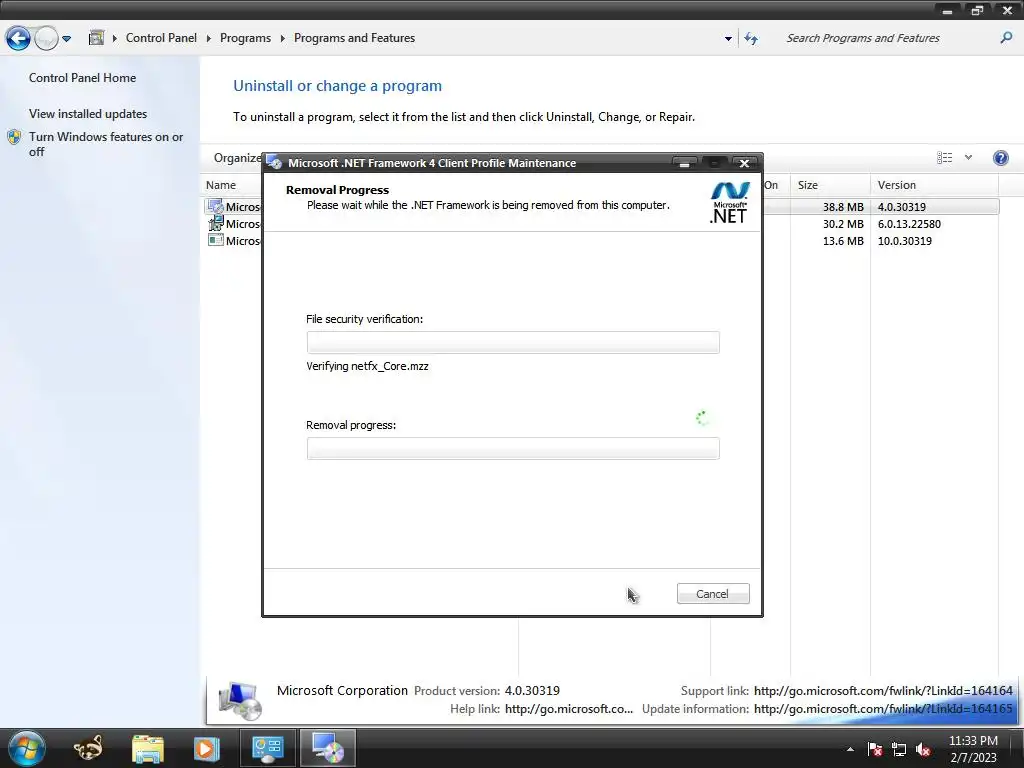
Task: Refresh the Programs and Features list
Action: 751,39
